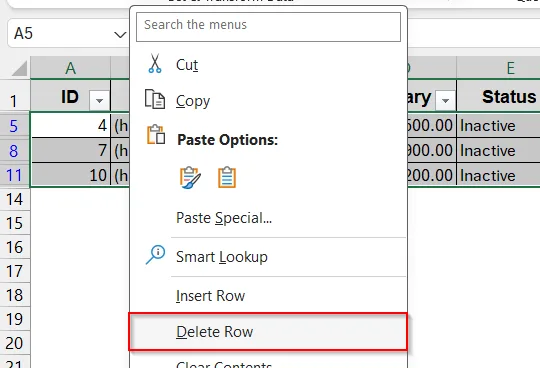This screenshot has height=368, width=540.
Task: Click the Smart Lookup magnifier icon
Action: [x=155, y=255]
